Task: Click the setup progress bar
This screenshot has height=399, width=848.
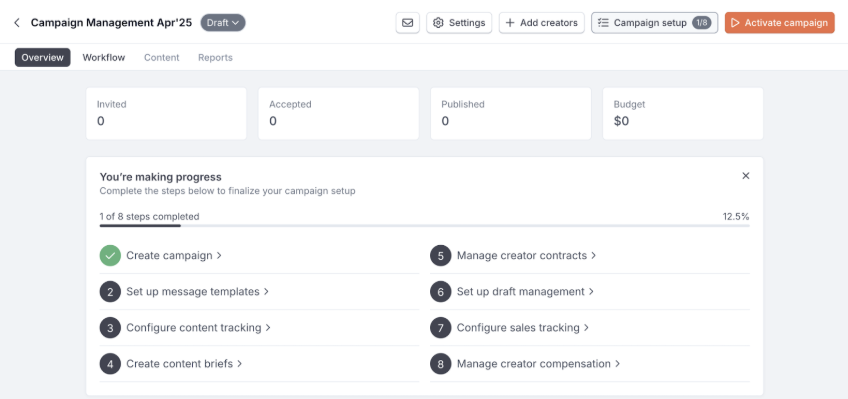Action: pos(425,225)
